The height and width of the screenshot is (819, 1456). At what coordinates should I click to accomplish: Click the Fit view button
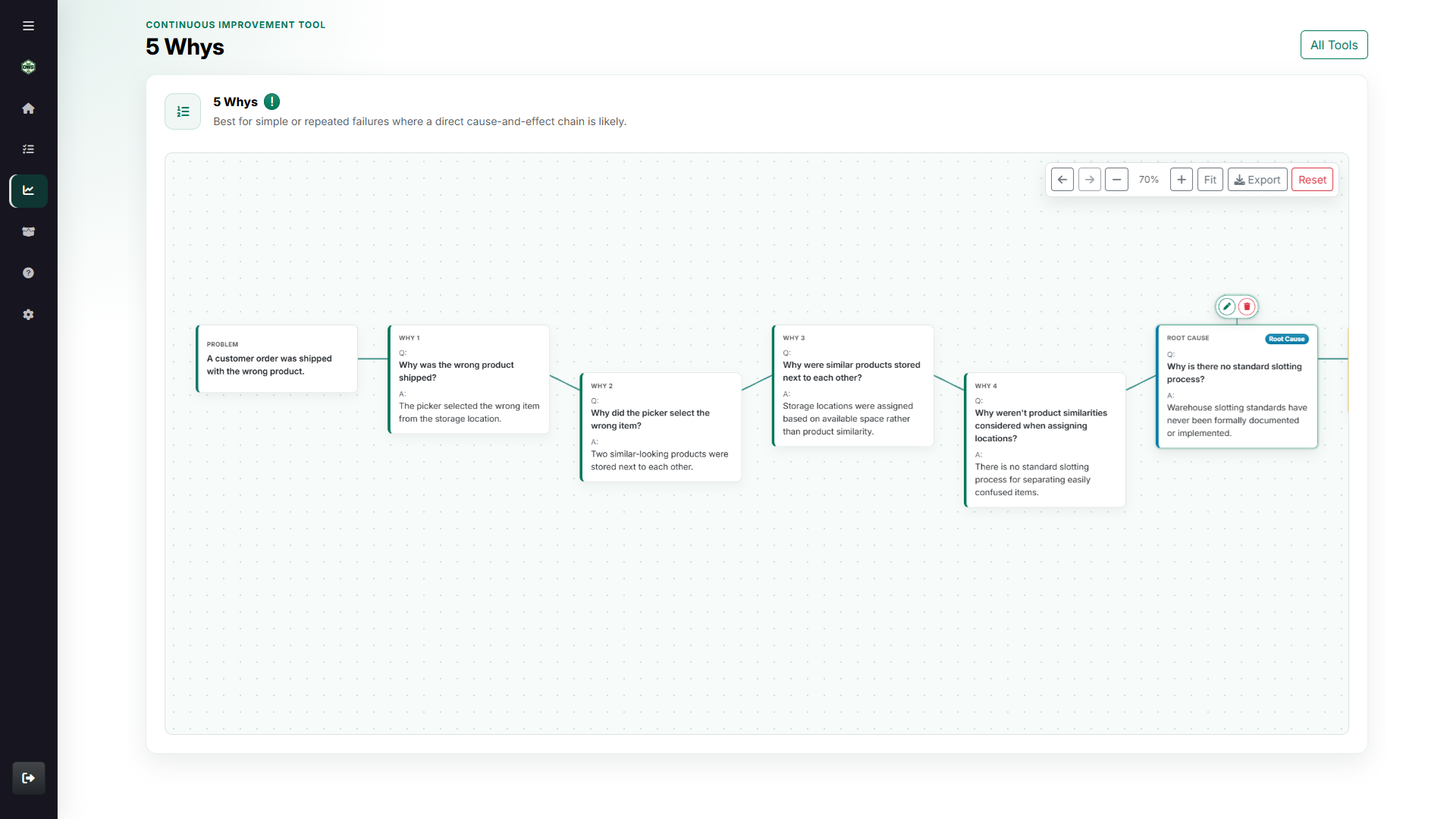tap(1210, 180)
